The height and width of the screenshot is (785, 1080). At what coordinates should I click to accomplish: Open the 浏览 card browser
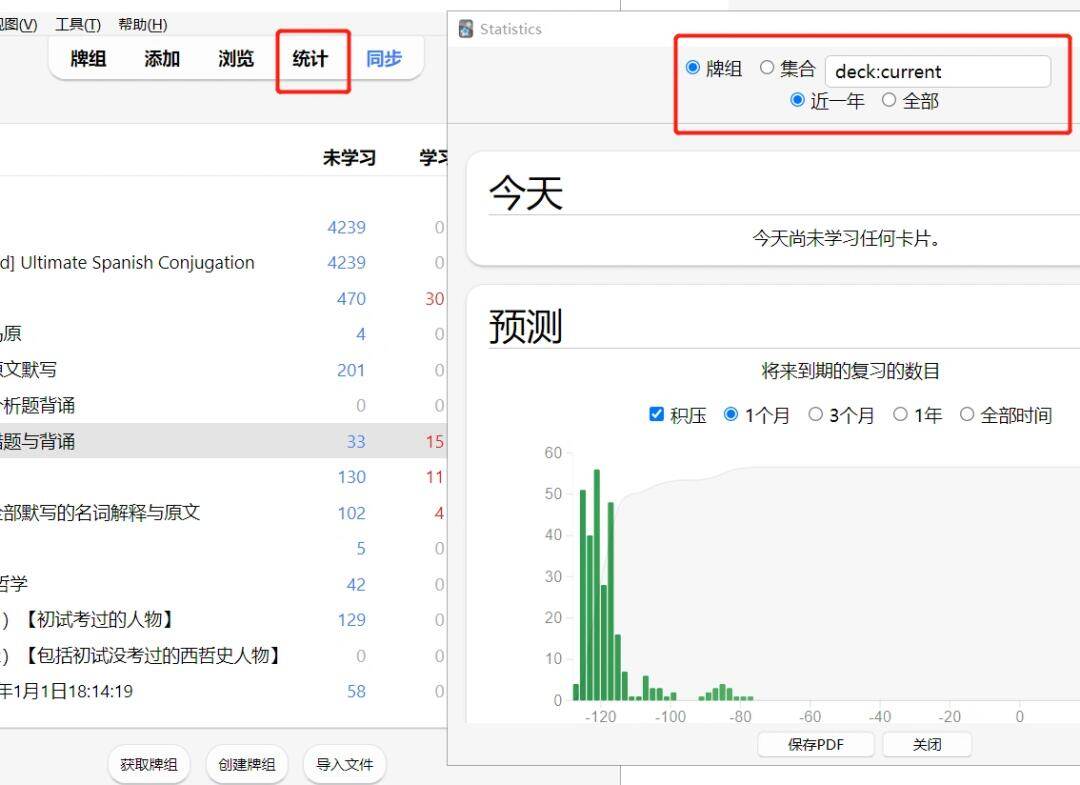tap(236, 59)
